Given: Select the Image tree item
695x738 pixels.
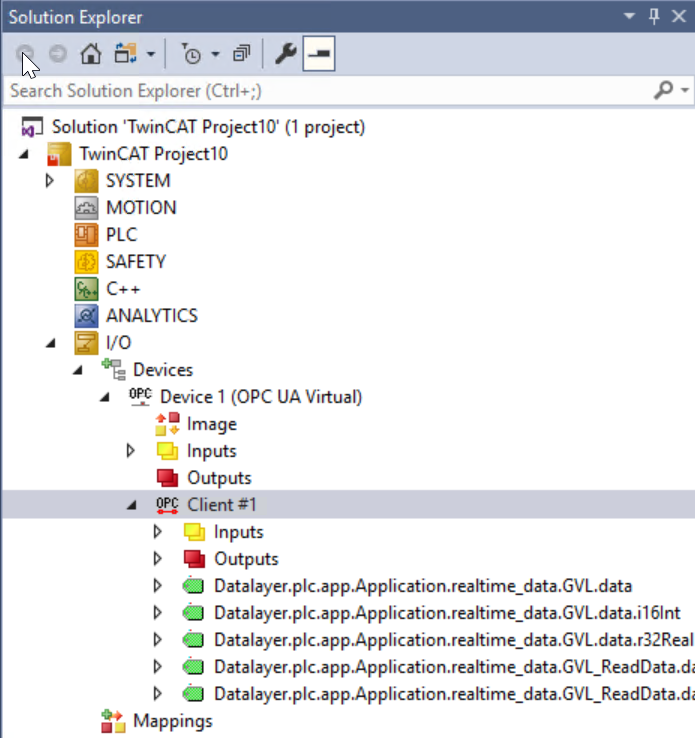Looking at the screenshot, I should 212,424.
